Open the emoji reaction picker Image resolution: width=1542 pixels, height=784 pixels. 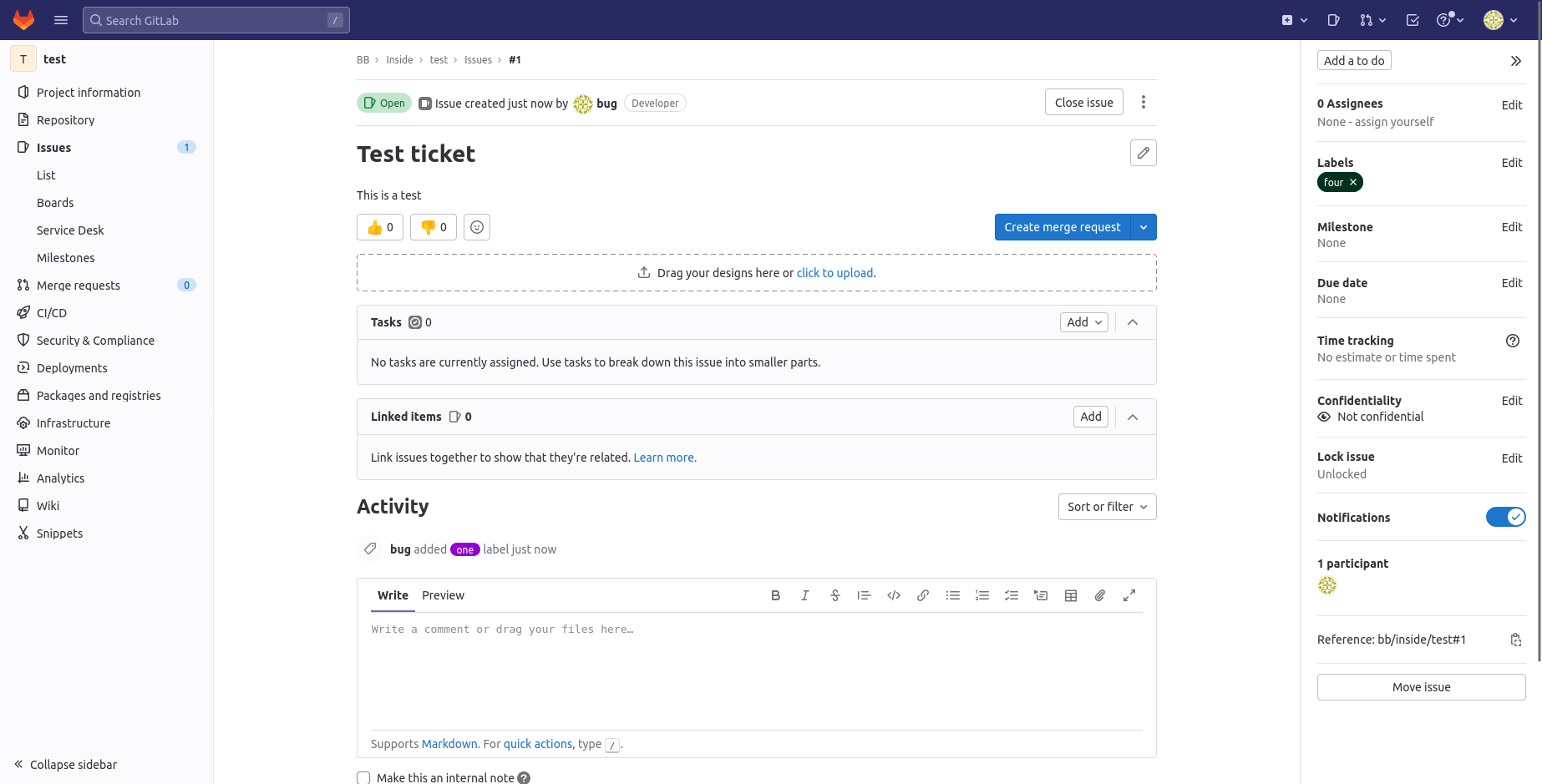click(x=477, y=227)
